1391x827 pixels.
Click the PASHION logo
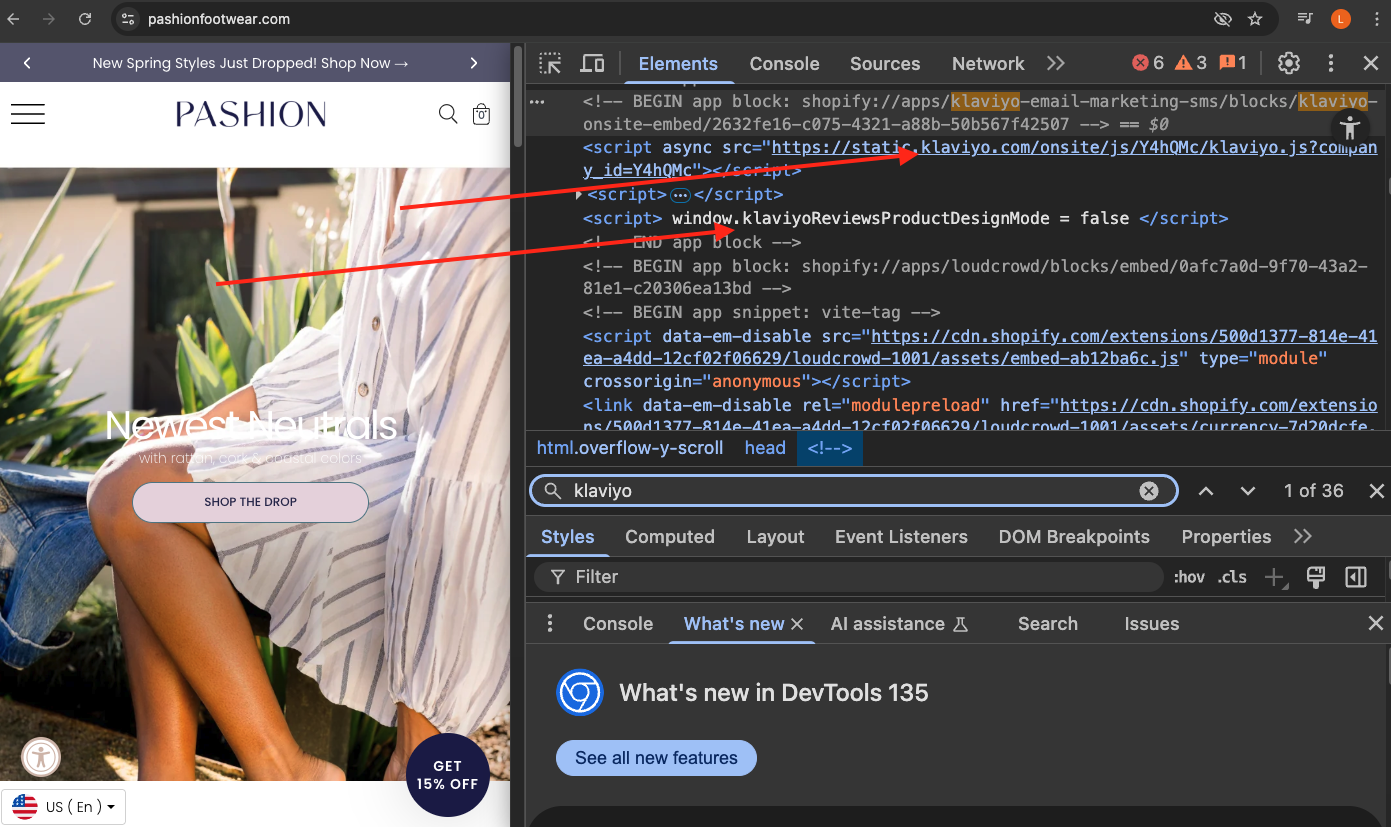(x=251, y=114)
